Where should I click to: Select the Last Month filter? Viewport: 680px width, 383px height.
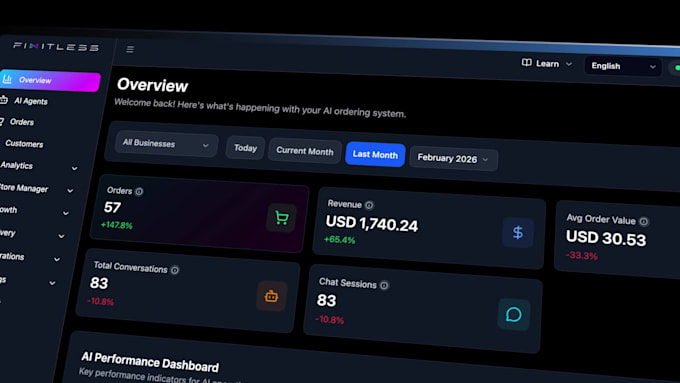(x=375, y=154)
